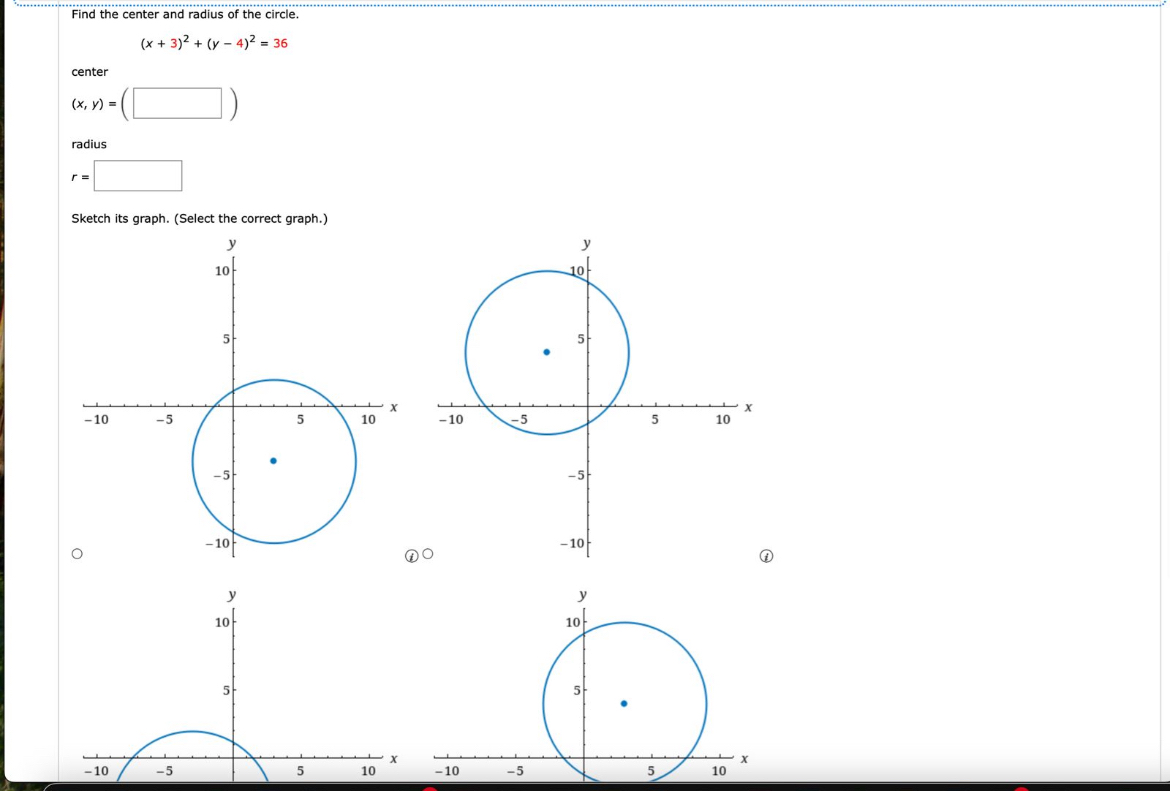
Task: Click the blue dot marking the first graph's center
Action: 272,460
